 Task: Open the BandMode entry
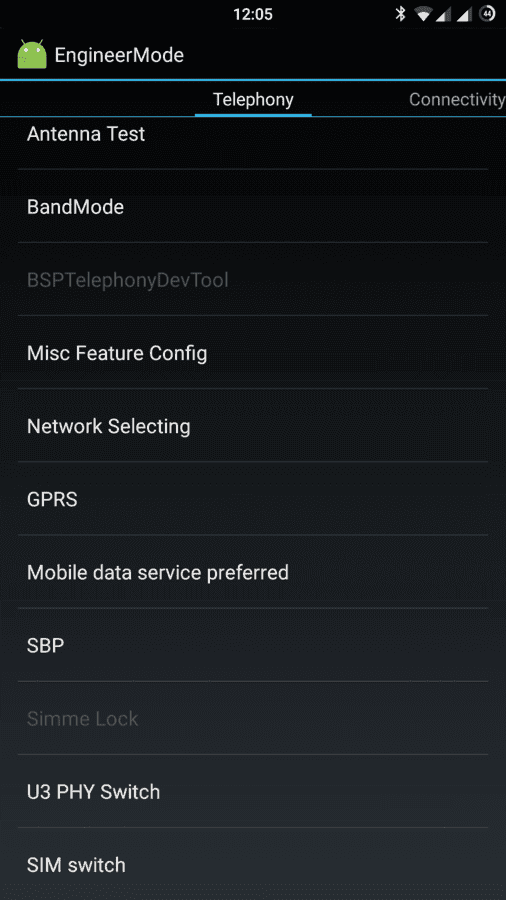pos(253,206)
